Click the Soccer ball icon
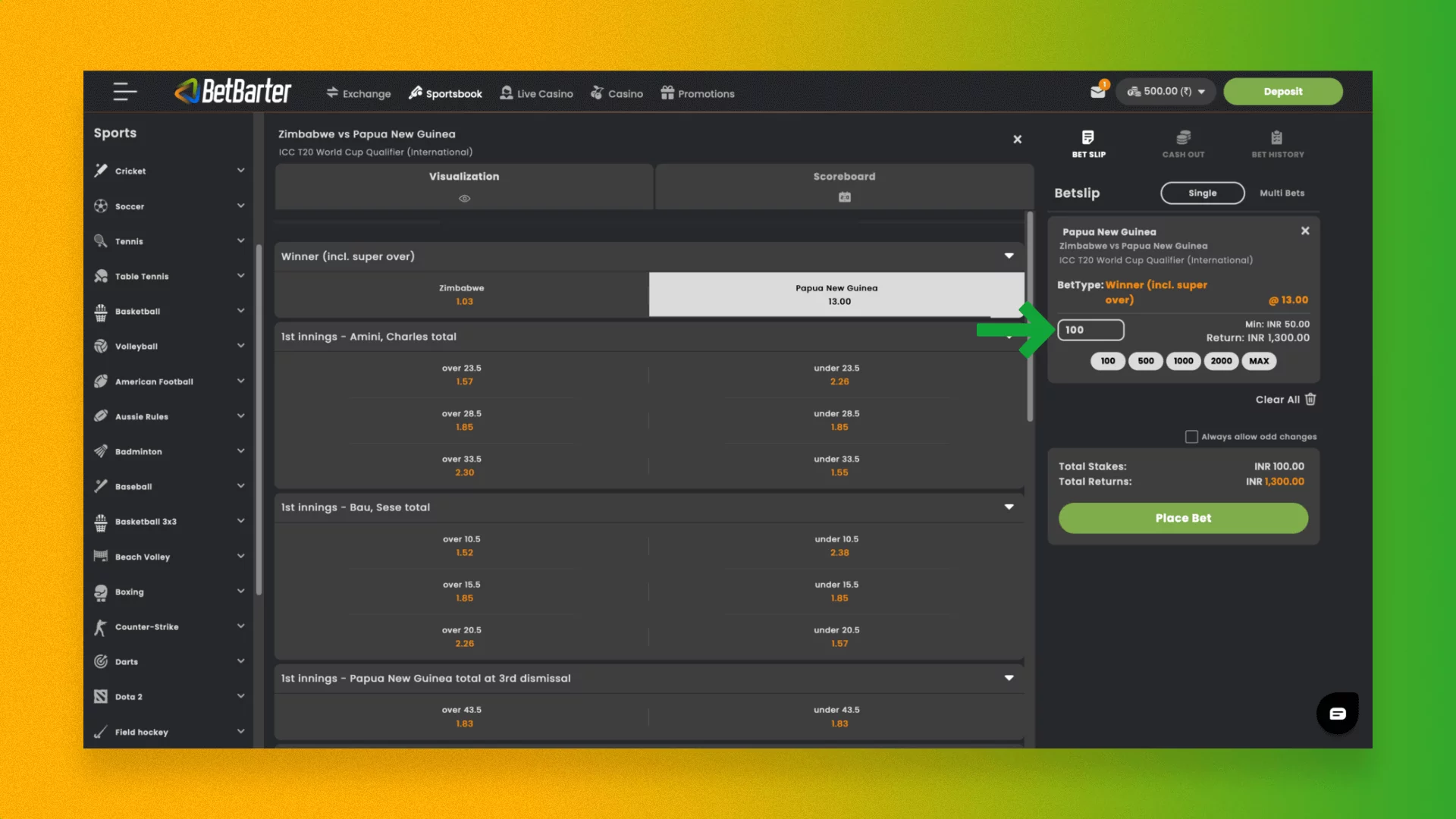 [x=100, y=206]
